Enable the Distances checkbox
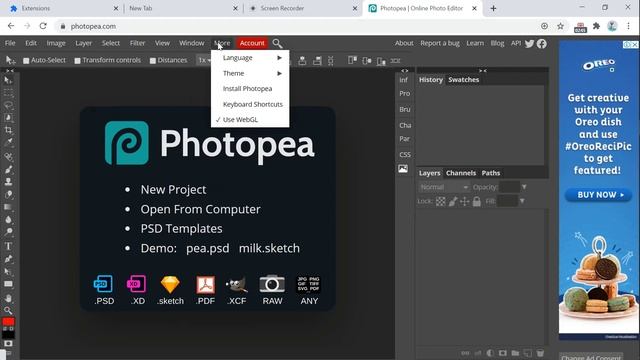Image resolution: width=640 pixels, height=360 pixels. click(x=153, y=60)
